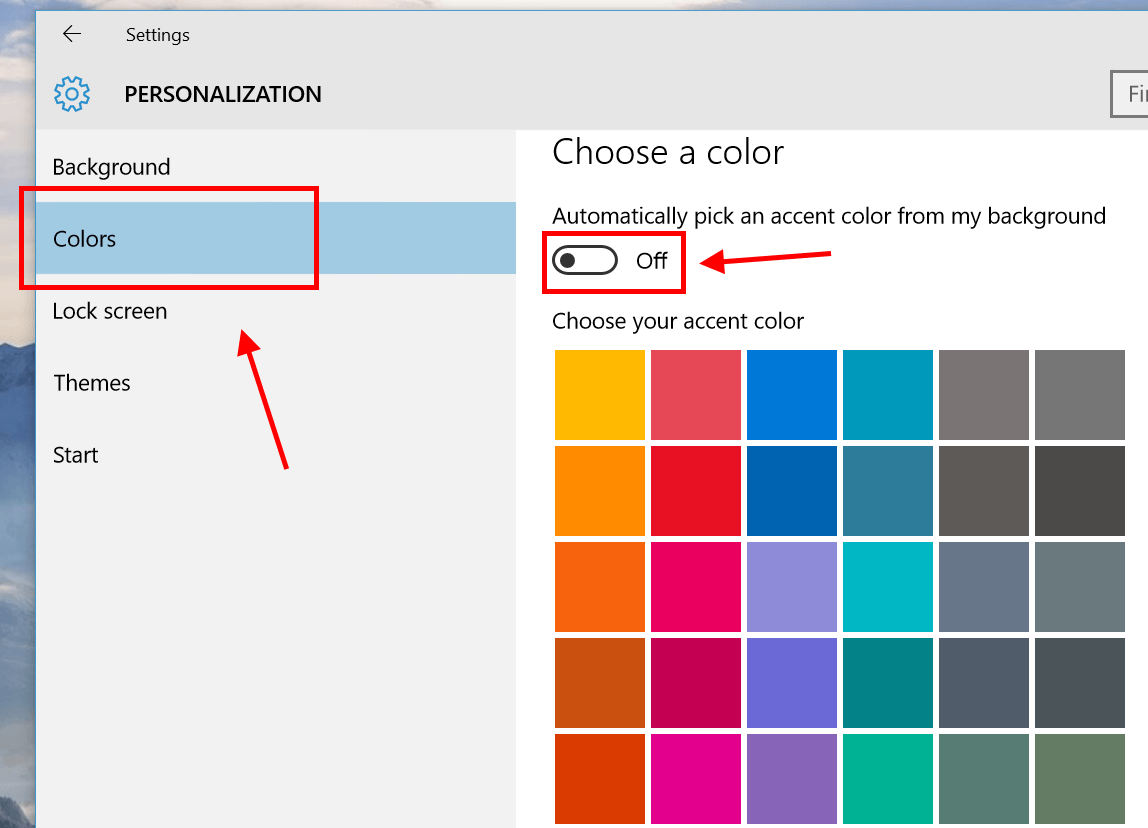1148x828 pixels.
Task: Select the dark slate-blue swatch in fourth row
Action: 983,682
